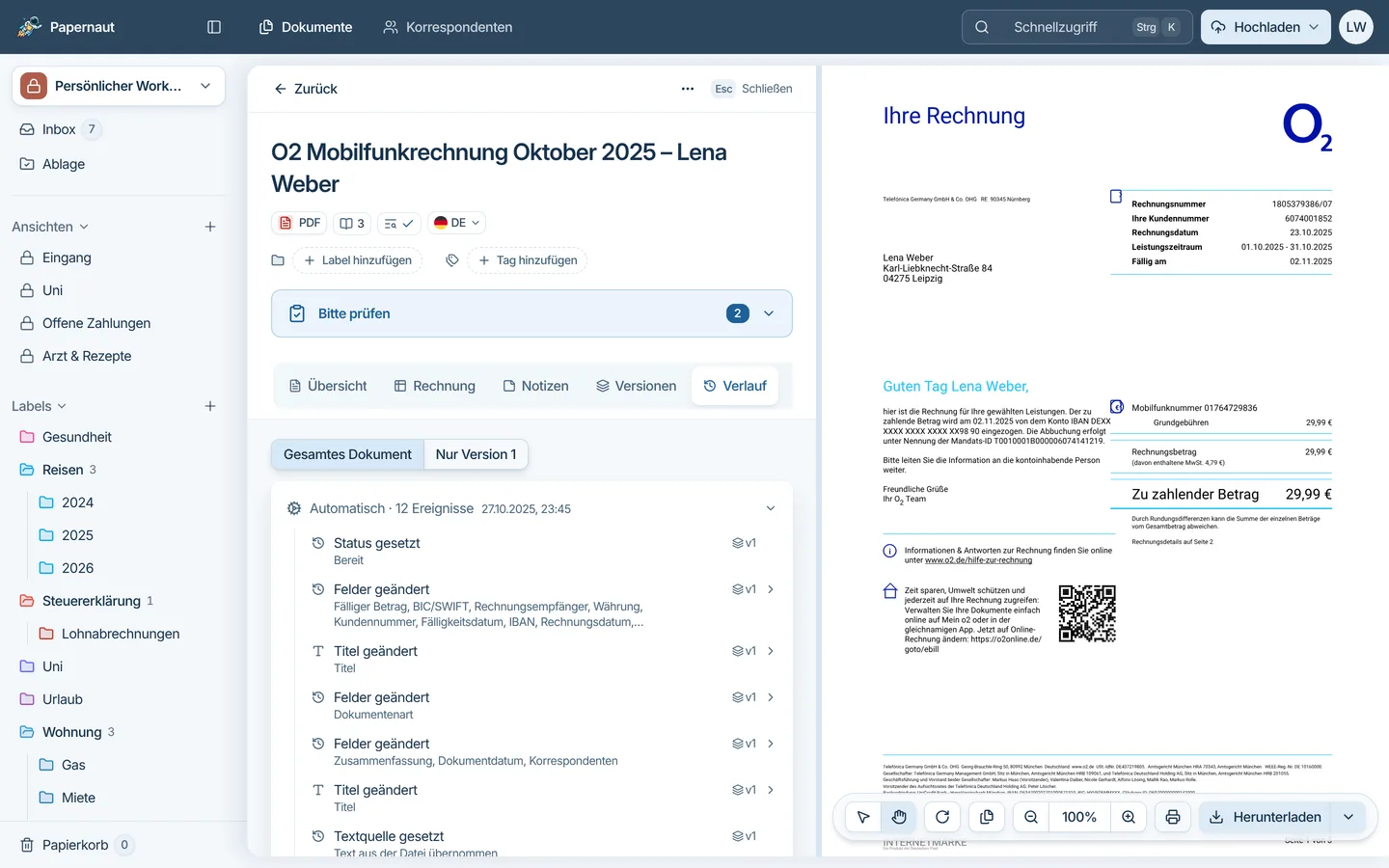1389x868 pixels.
Task: Click the 100% zoom level display
Action: (1079, 817)
